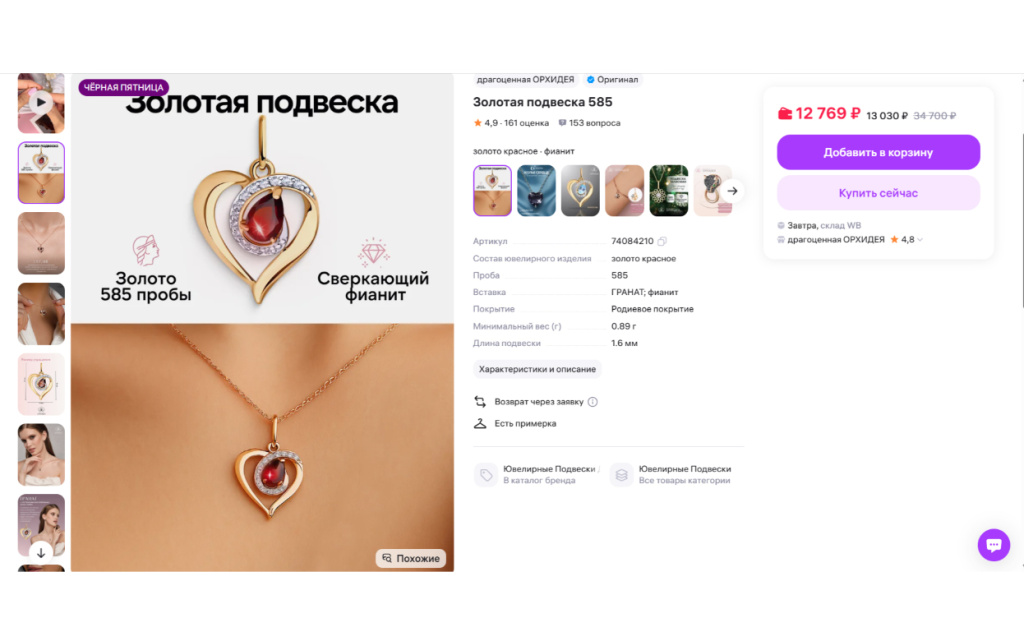Viewport: 1024px width, 641px height.
Task: Open the chat support bubble
Action: pos(993,544)
